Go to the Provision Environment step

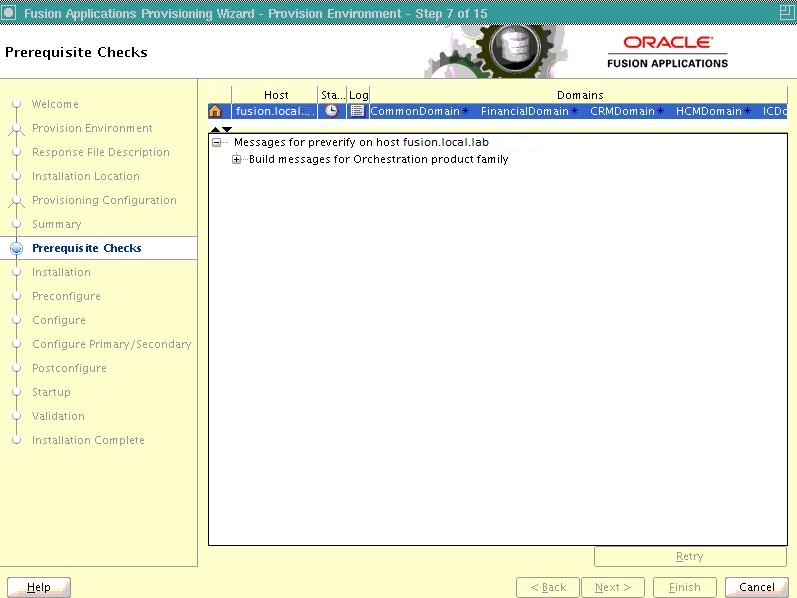point(92,128)
